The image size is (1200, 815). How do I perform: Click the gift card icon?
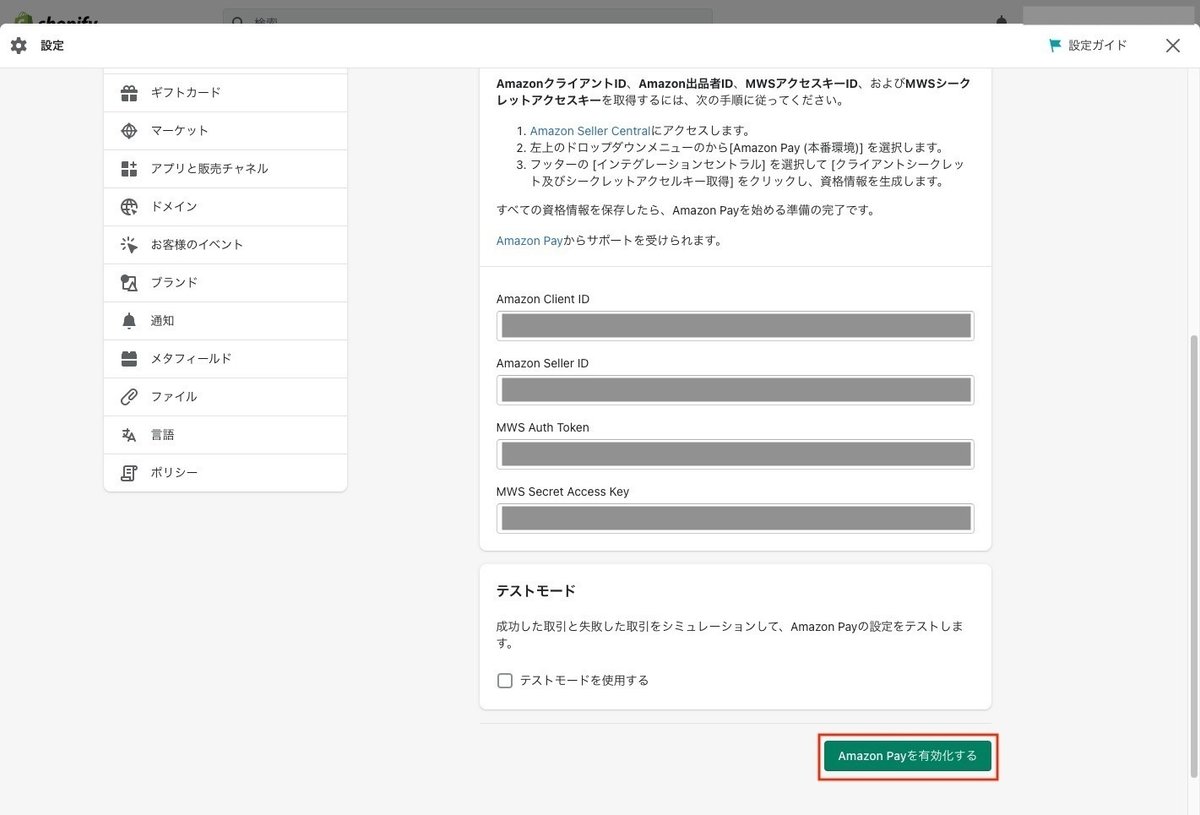[129, 93]
